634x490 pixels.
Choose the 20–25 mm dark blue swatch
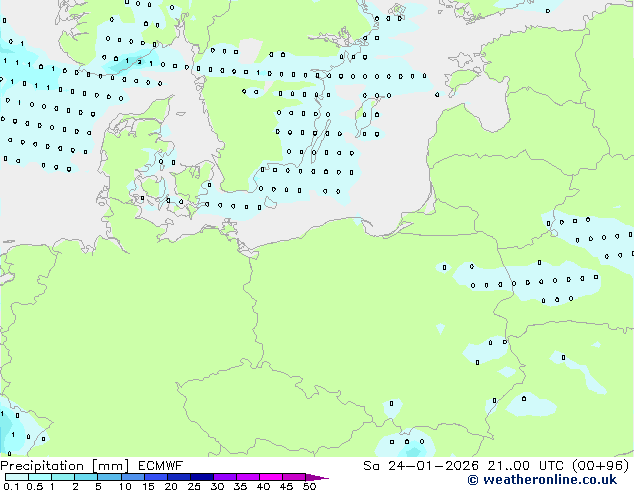coord(178,477)
